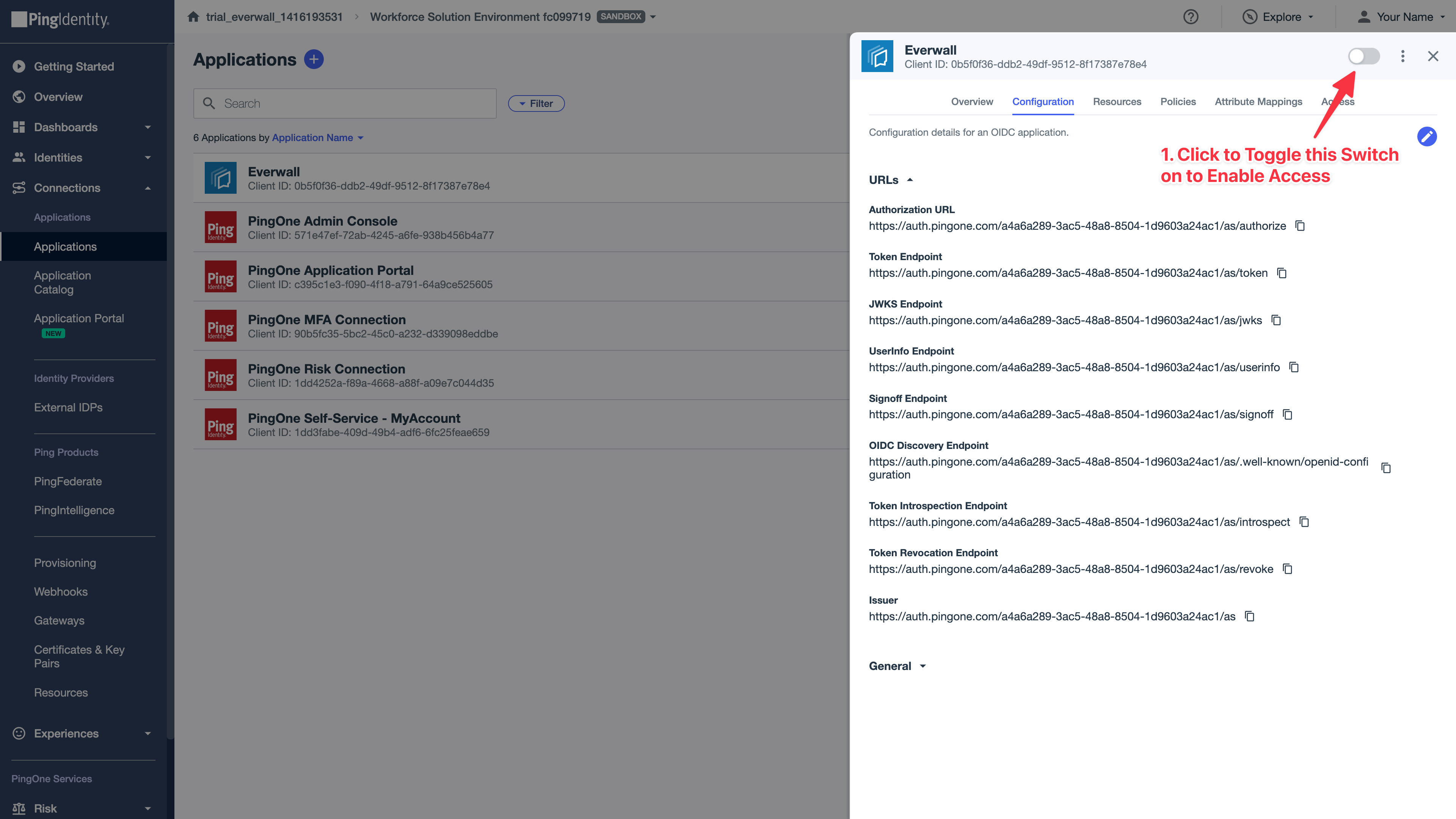Copy the Token Revocation Endpoint URL
Image resolution: width=1456 pixels, height=819 pixels.
click(1288, 569)
